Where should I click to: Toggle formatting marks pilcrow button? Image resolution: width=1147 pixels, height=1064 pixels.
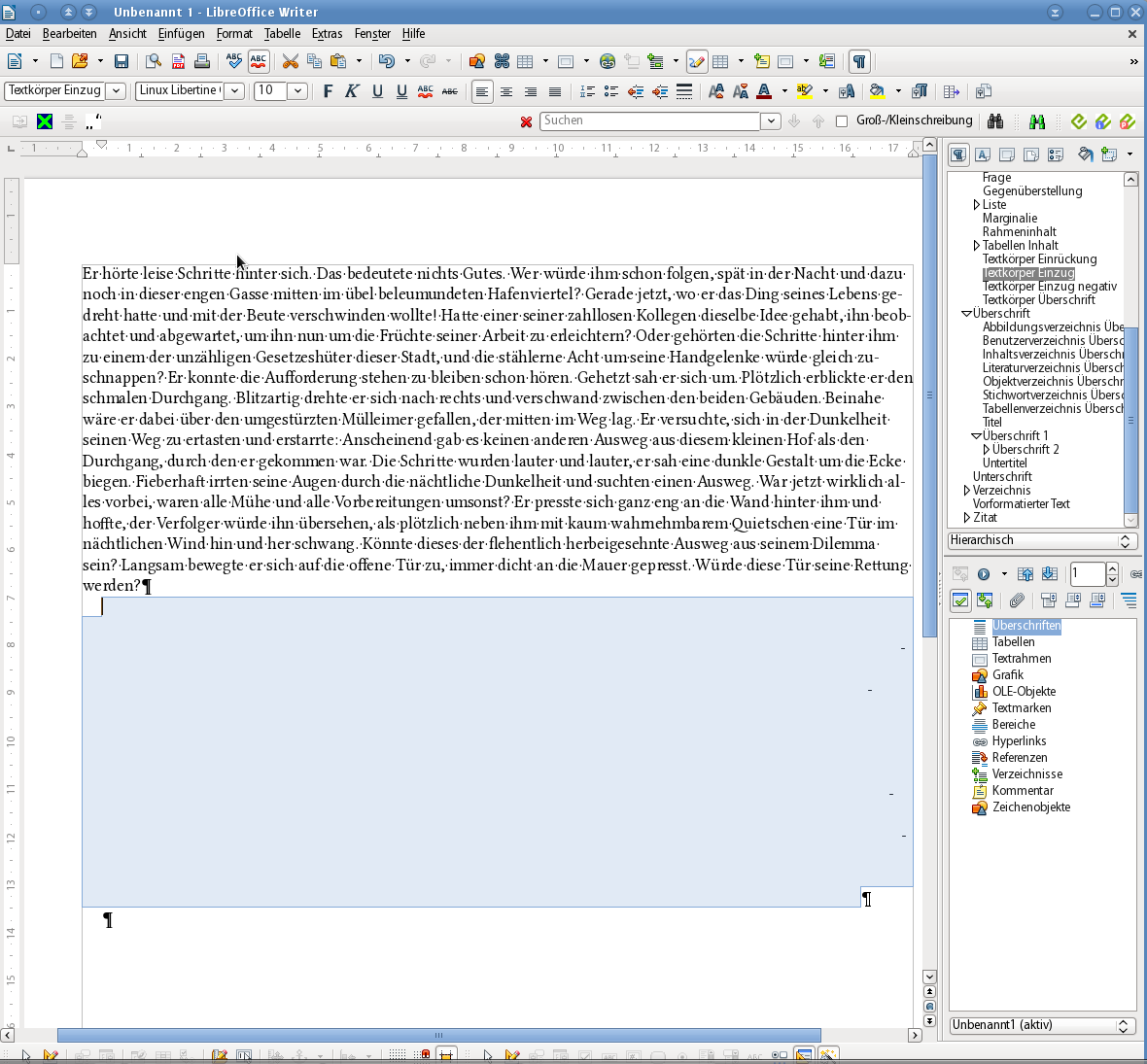pos(859,61)
